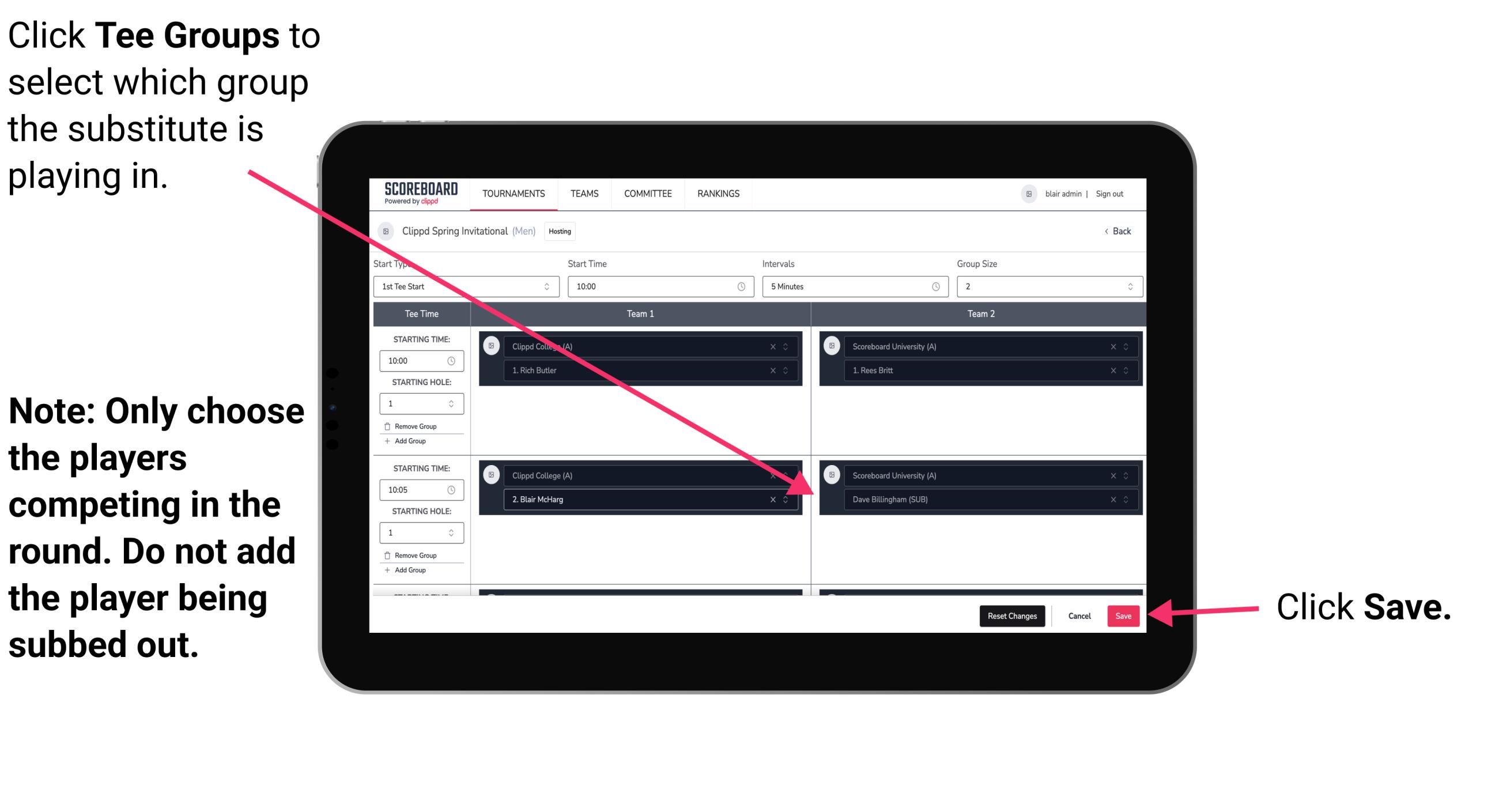Click Cancel button to discard changes
Viewport: 1510px width, 812px height.
pyautogui.click(x=1078, y=615)
